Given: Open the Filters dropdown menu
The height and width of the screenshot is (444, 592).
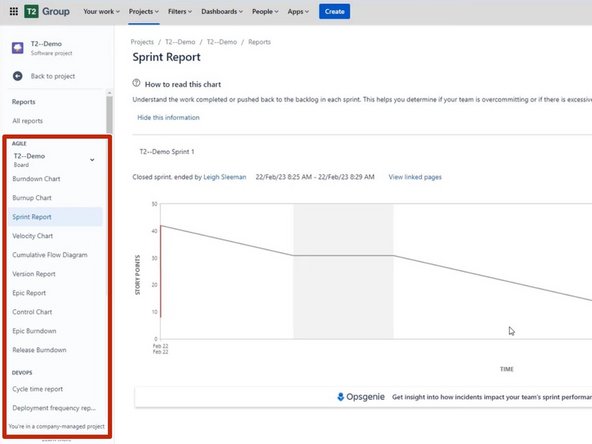Looking at the screenshot, I should click(180, 11).
